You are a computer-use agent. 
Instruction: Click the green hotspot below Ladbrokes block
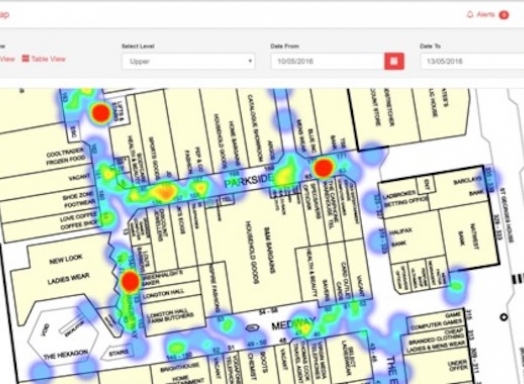pos(456,286)
